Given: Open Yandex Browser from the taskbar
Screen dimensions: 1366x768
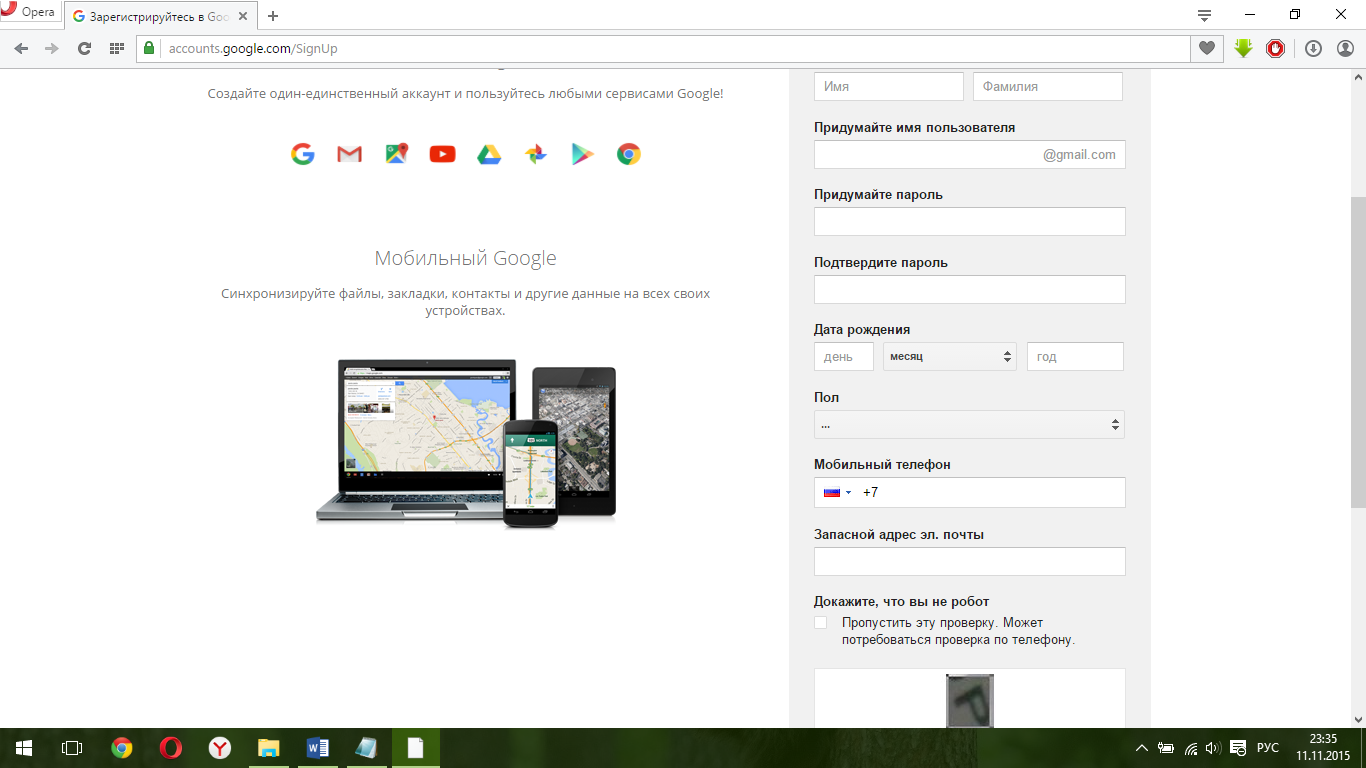Looking at the screenshot, I should pyautogui.click(x=220, y=748).
